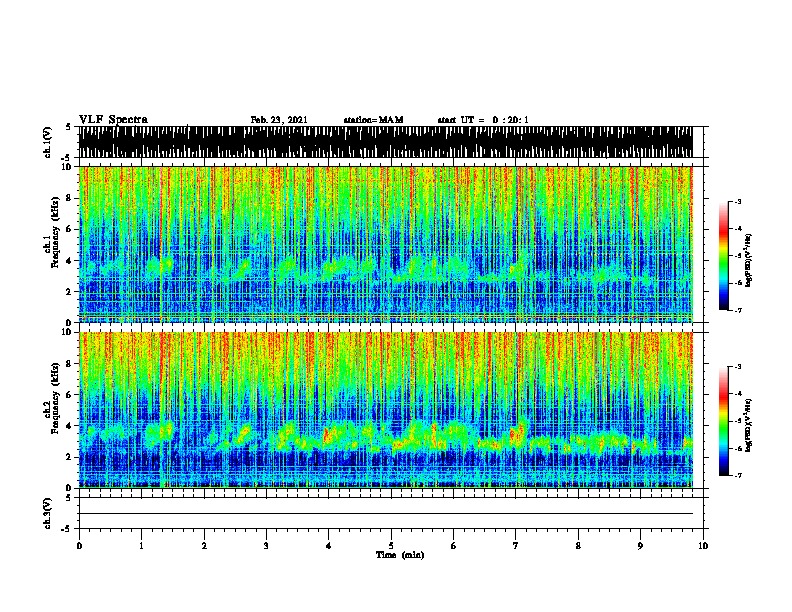Viewport: 792px width, 612px height.
Task: Click the time axis tick labeled 0
Action: point(79,546)
